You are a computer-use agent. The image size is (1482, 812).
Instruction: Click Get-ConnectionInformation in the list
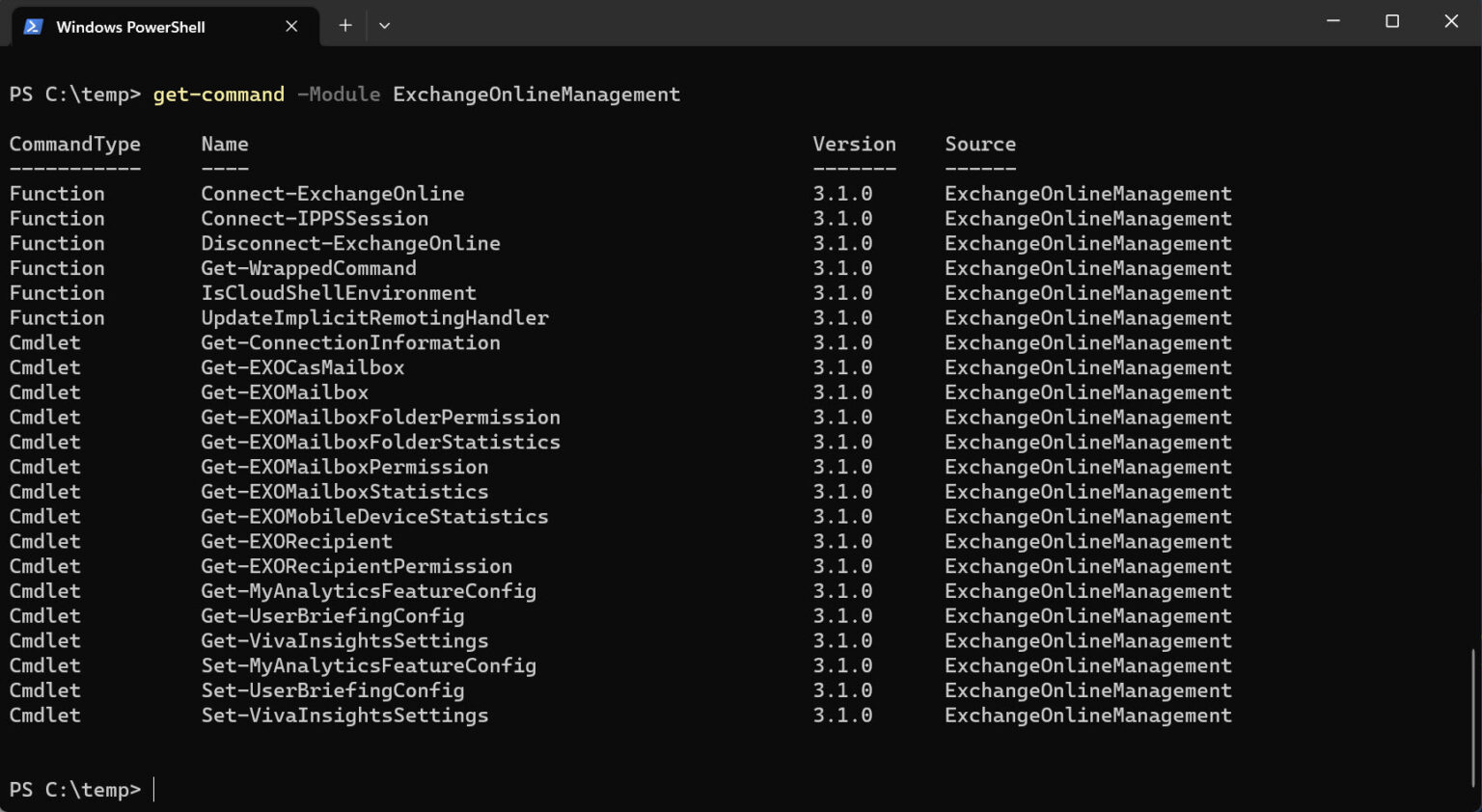[350, 342]
